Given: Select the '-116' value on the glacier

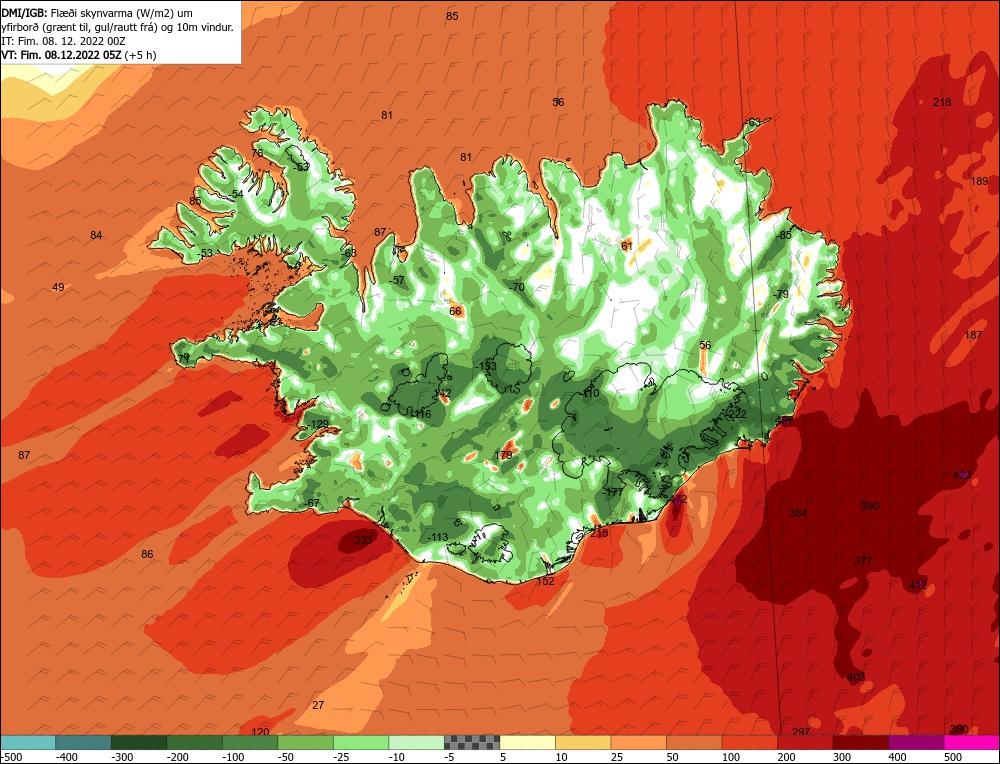Looking at the screenshot, I should click(420, 415).
